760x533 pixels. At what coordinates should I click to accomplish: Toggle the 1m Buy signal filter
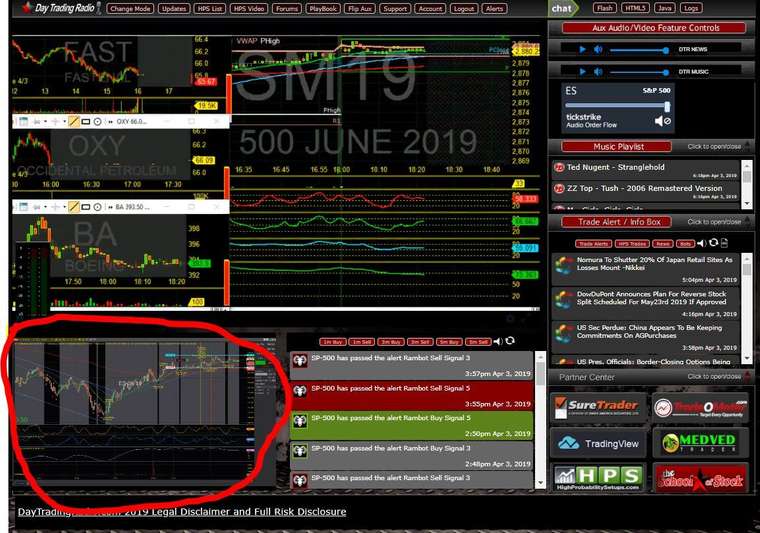pyautogui.click(x=332, y=342)
